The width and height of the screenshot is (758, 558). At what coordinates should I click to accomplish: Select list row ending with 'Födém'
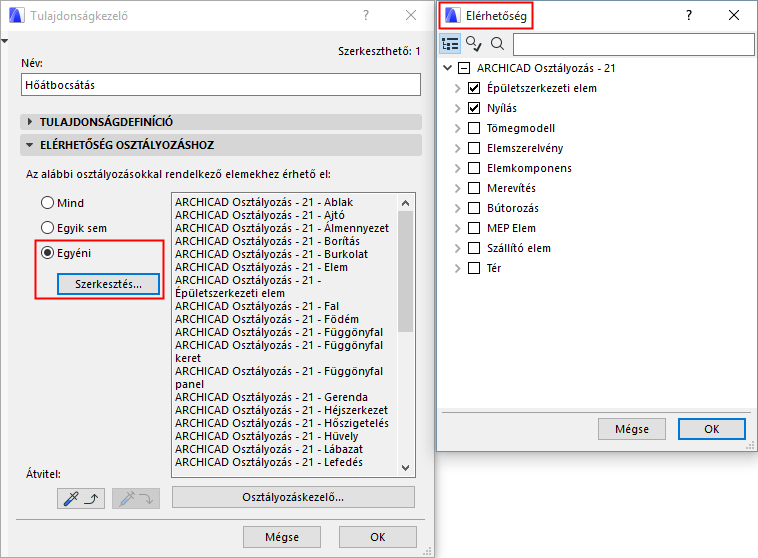coord(267,319)
